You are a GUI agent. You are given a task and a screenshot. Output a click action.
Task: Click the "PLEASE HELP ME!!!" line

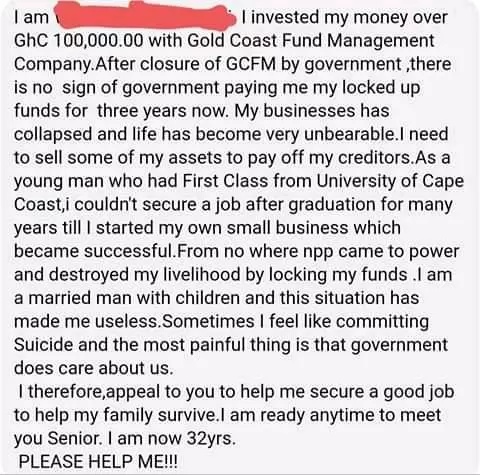[98, 462]
